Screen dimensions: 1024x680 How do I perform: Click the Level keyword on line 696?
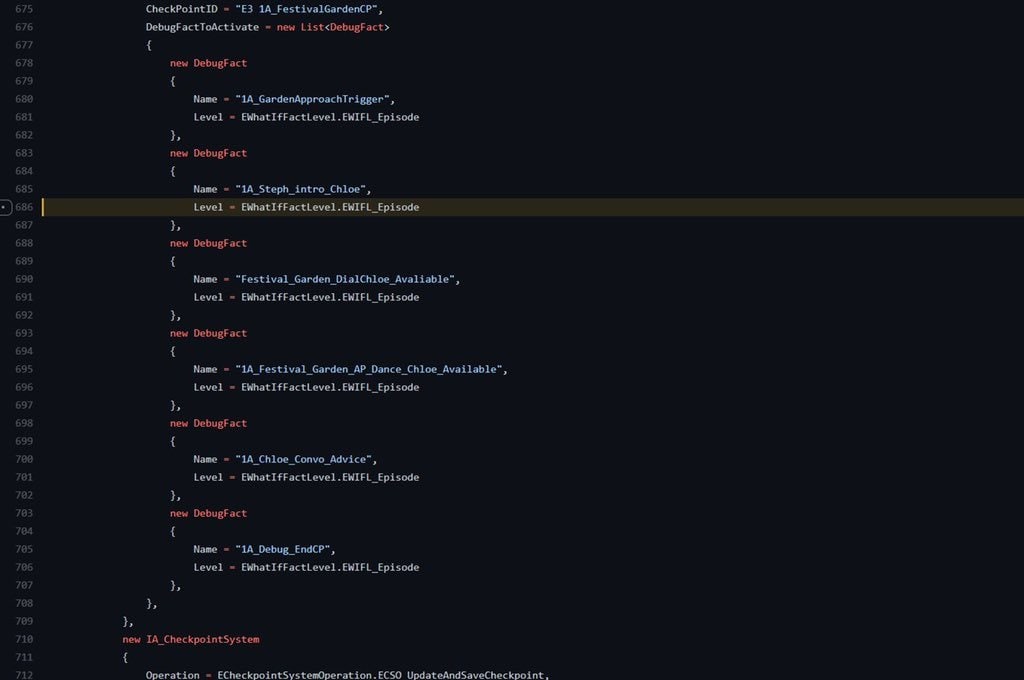point(208,387)
